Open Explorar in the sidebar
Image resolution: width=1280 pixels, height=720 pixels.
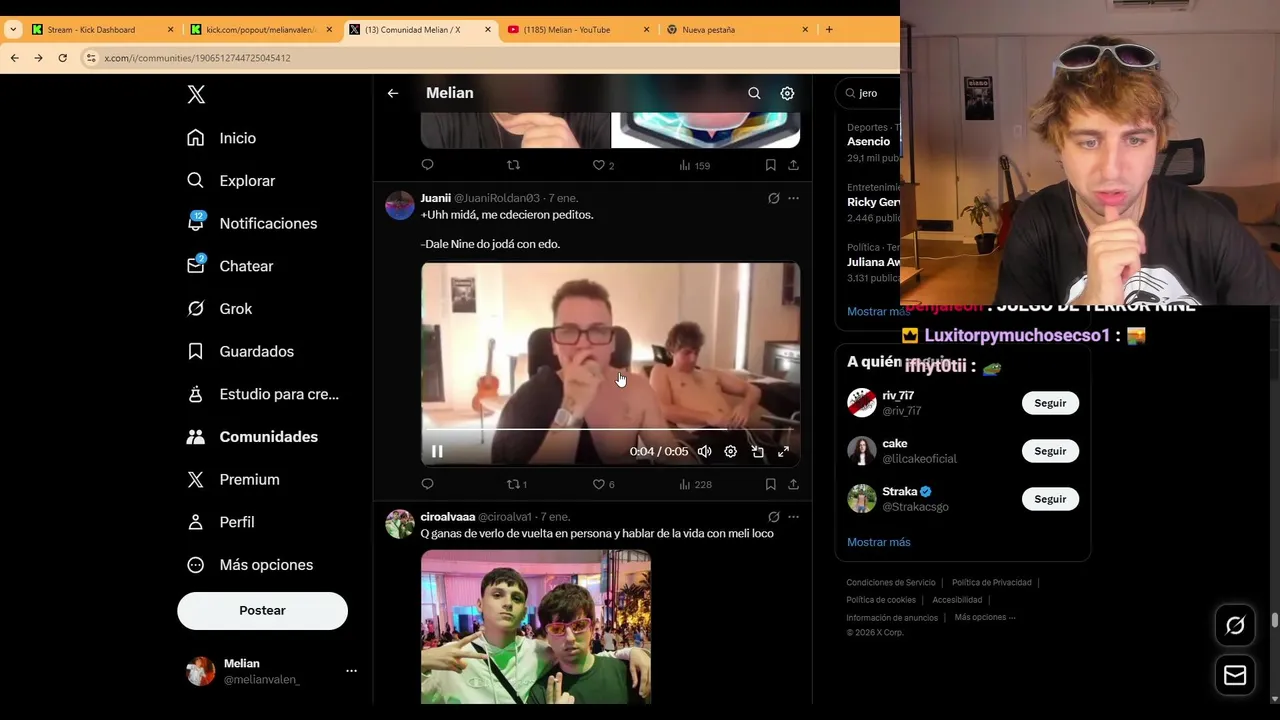[x=231, y=181]
